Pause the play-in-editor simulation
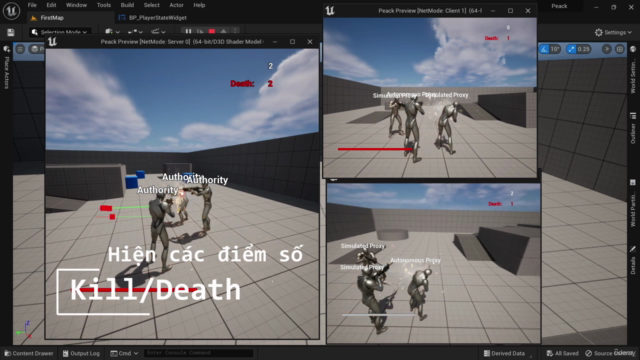 coord(188,31)
